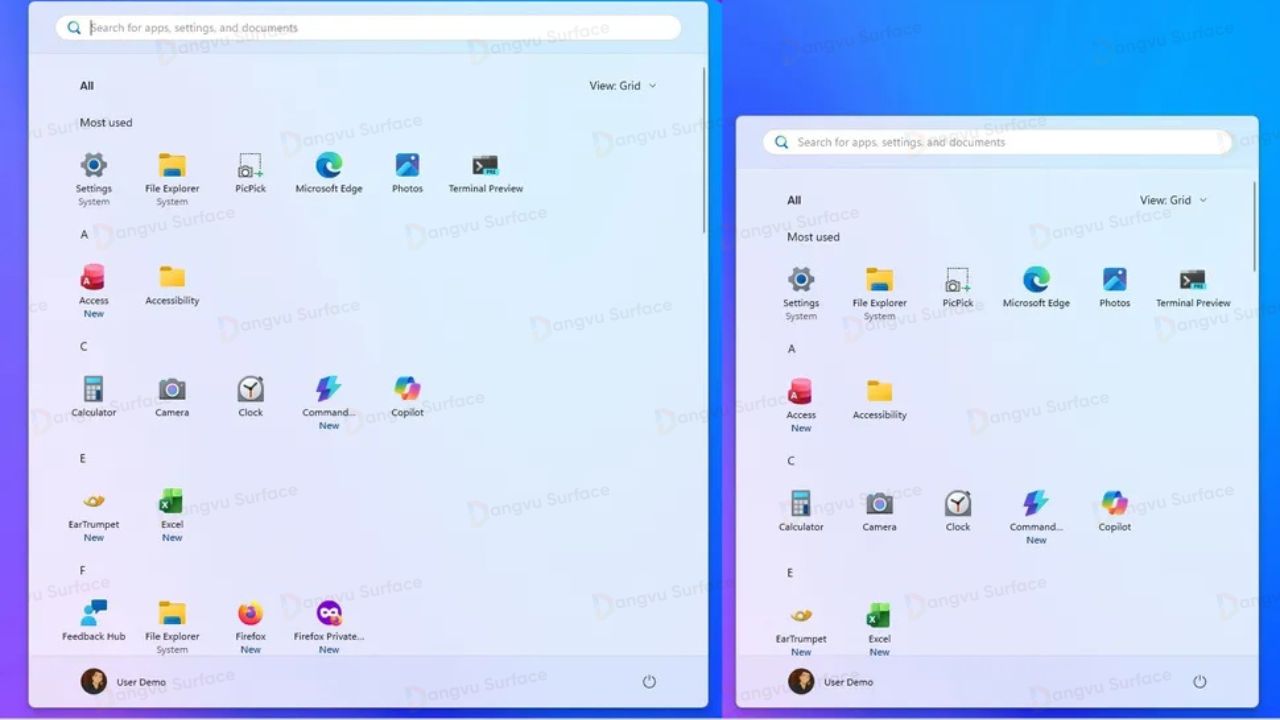The width and height of the screenshot is (1280, 720).
Task: Click the All heading in right Start menu
Action: point(794,200)
